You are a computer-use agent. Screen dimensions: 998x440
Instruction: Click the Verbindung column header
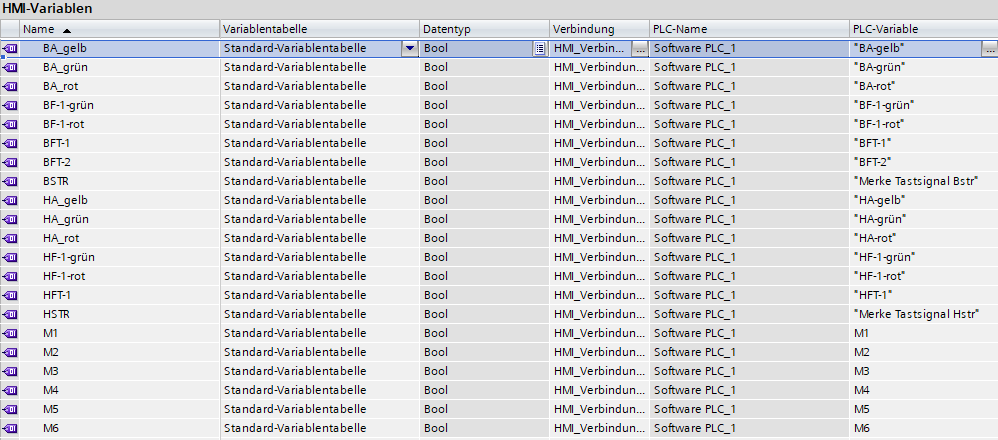tap(598, 29)
